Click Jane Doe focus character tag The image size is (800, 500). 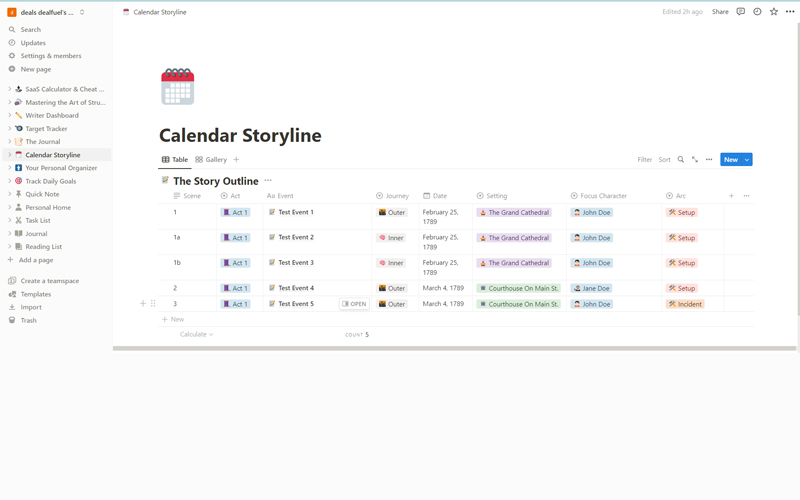point(591,288)
